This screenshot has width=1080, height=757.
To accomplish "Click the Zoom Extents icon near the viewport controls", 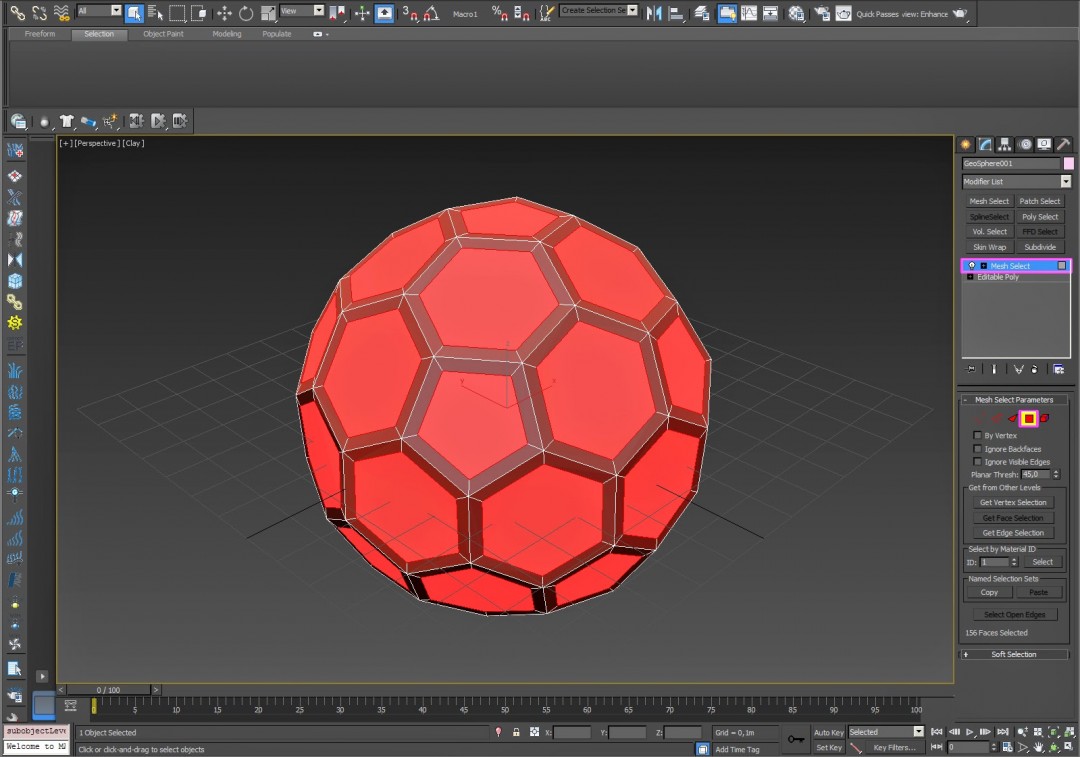I will (1053, 732).
